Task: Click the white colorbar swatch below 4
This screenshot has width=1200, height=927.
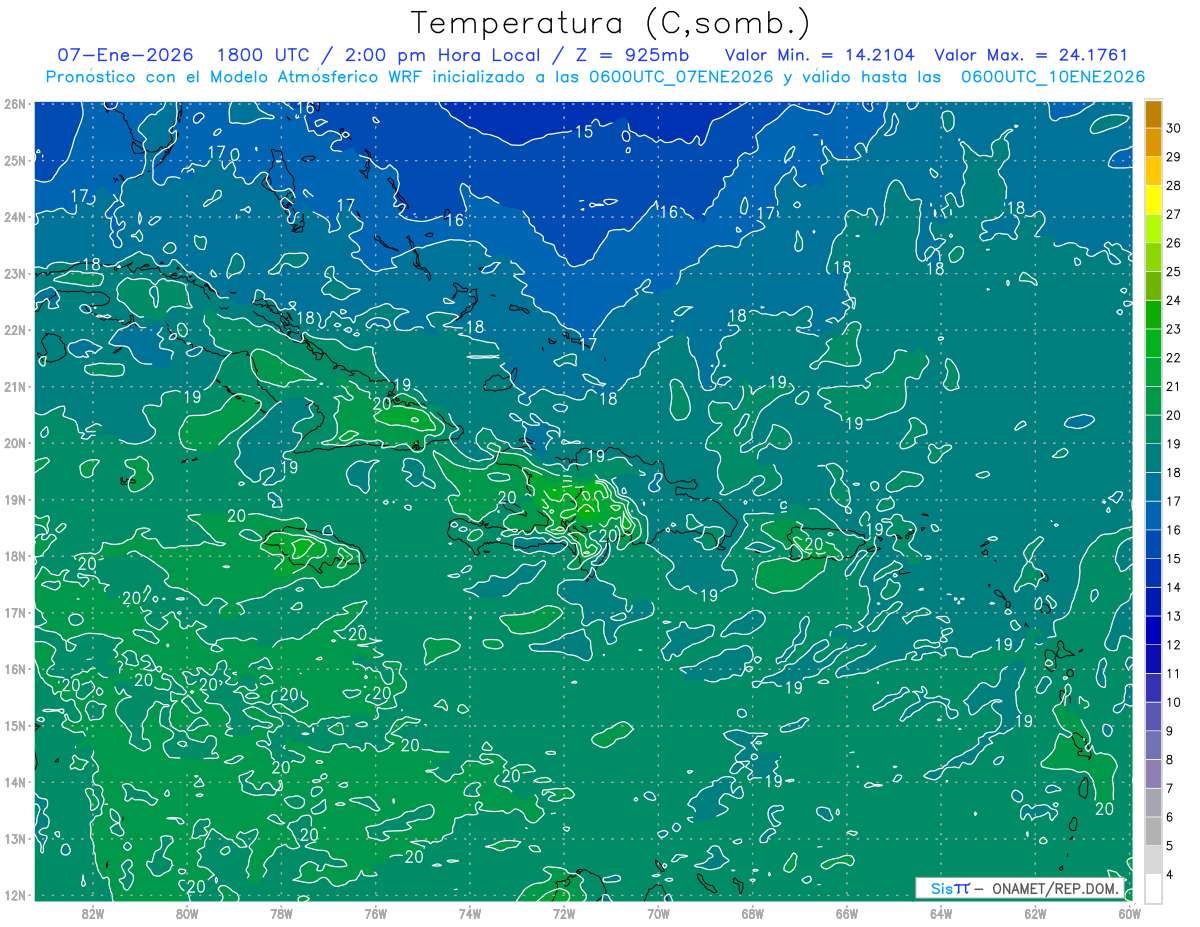Action: click(x=1153, y=888)
